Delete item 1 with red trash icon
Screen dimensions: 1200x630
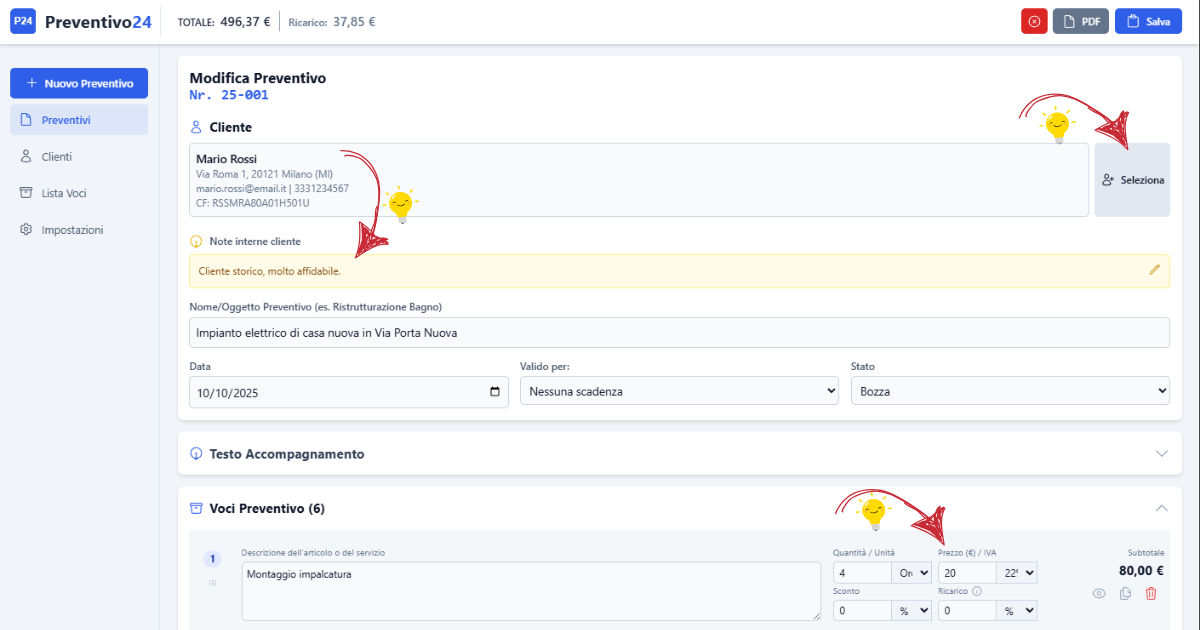coord(1151,594)
